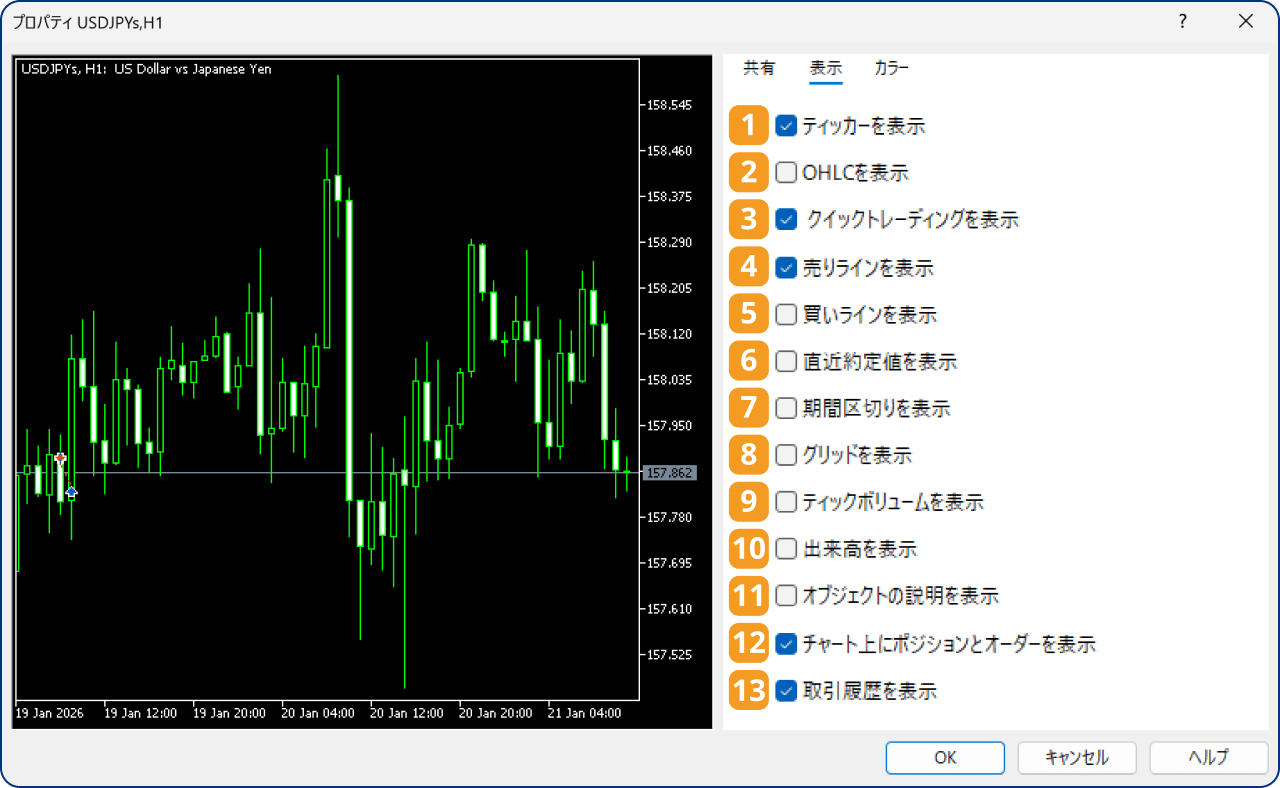Turn off クイックトレーディングを表示
This screenshot has height=788, width=1280.
click(784, 220)
